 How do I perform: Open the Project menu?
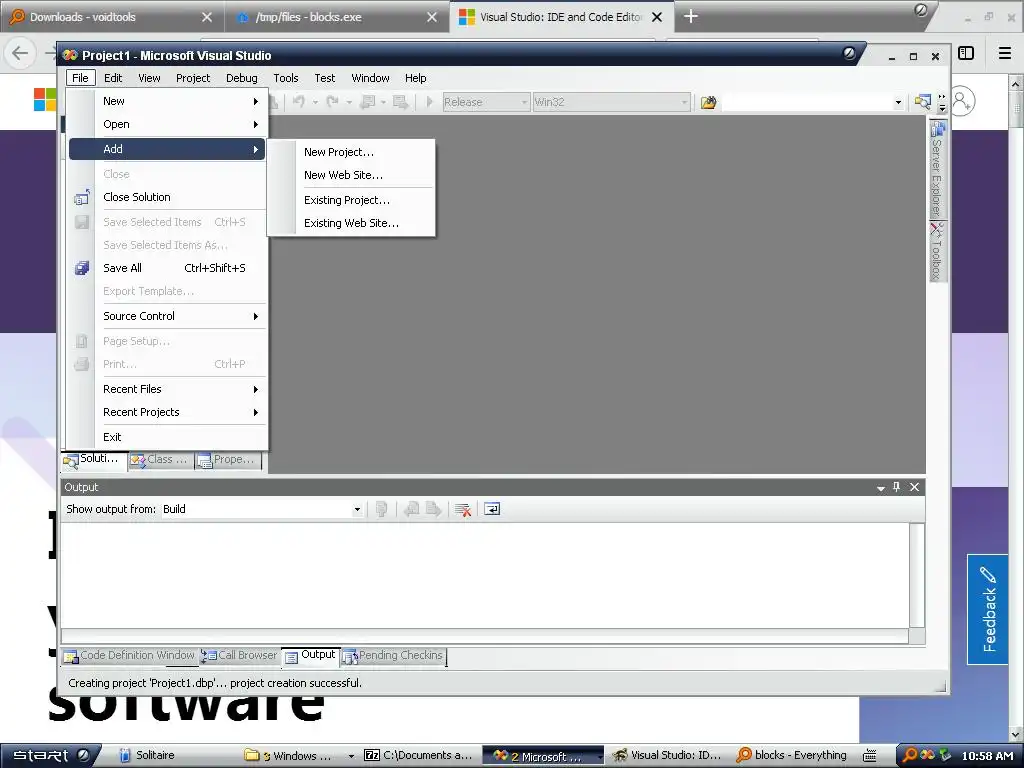click(193, 78)
